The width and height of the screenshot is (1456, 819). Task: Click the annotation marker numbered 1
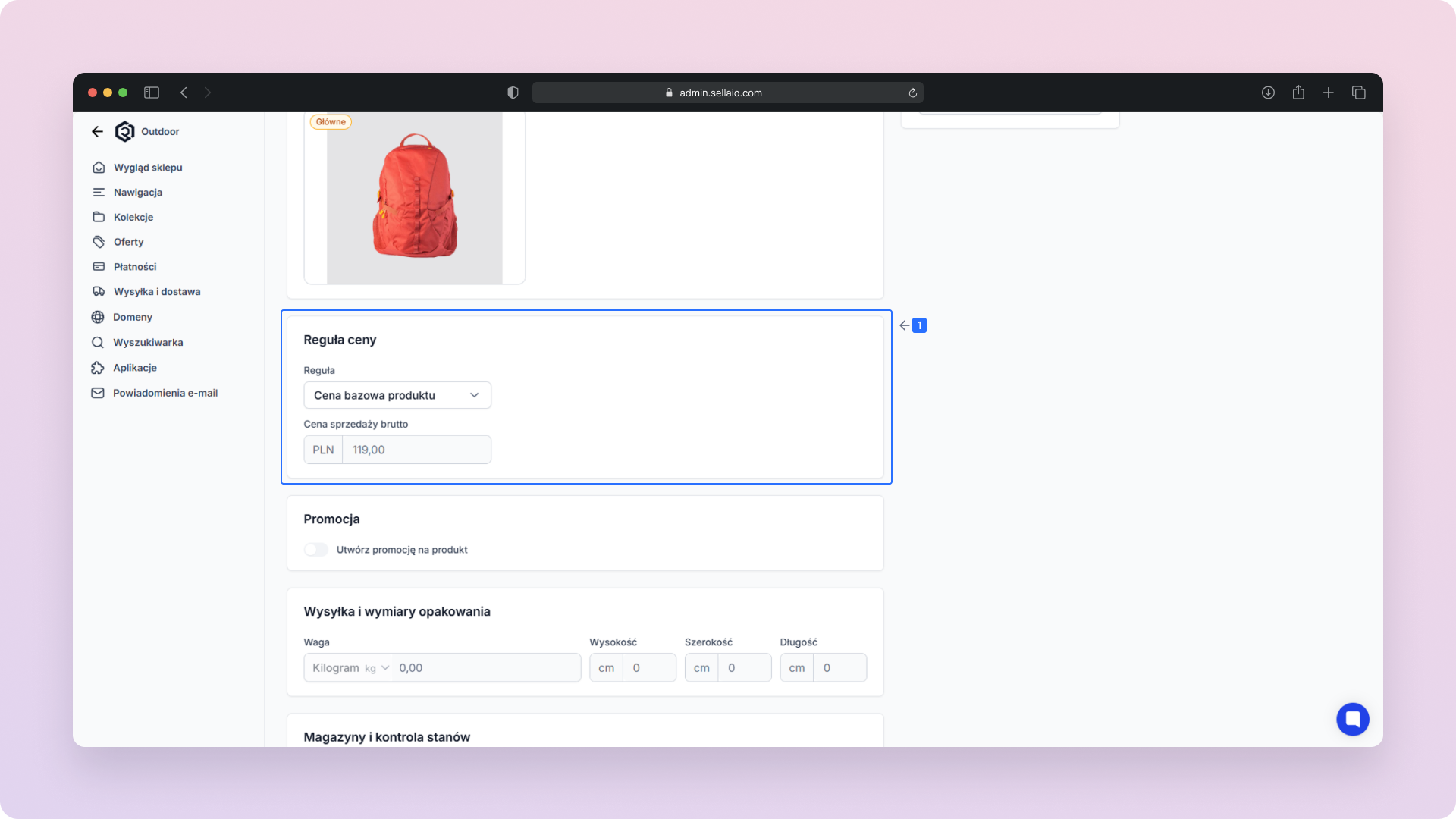[919, 325]
